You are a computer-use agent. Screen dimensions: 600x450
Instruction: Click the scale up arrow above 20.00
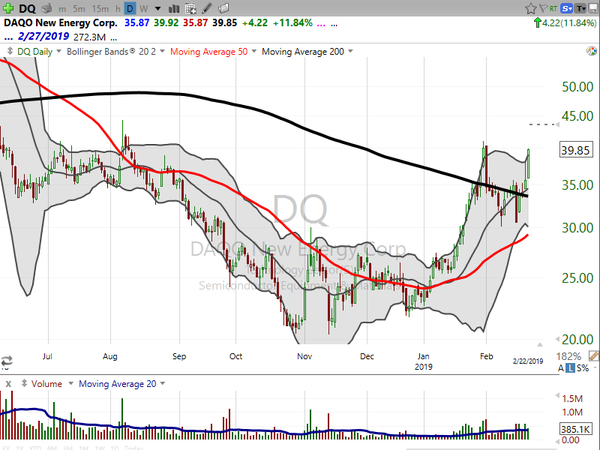coord(540,344)
